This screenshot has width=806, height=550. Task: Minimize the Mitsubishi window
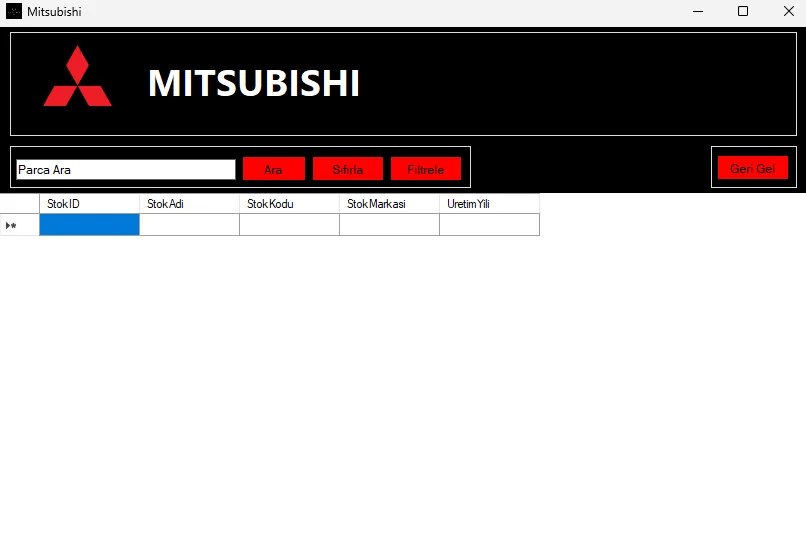tap(698, 11)
